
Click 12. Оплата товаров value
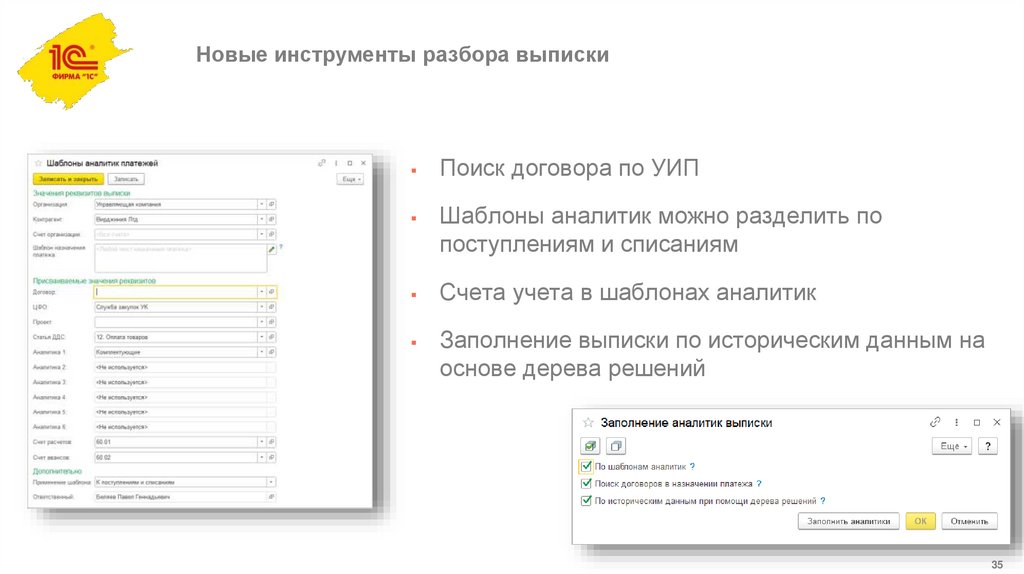tap(122, 337)
